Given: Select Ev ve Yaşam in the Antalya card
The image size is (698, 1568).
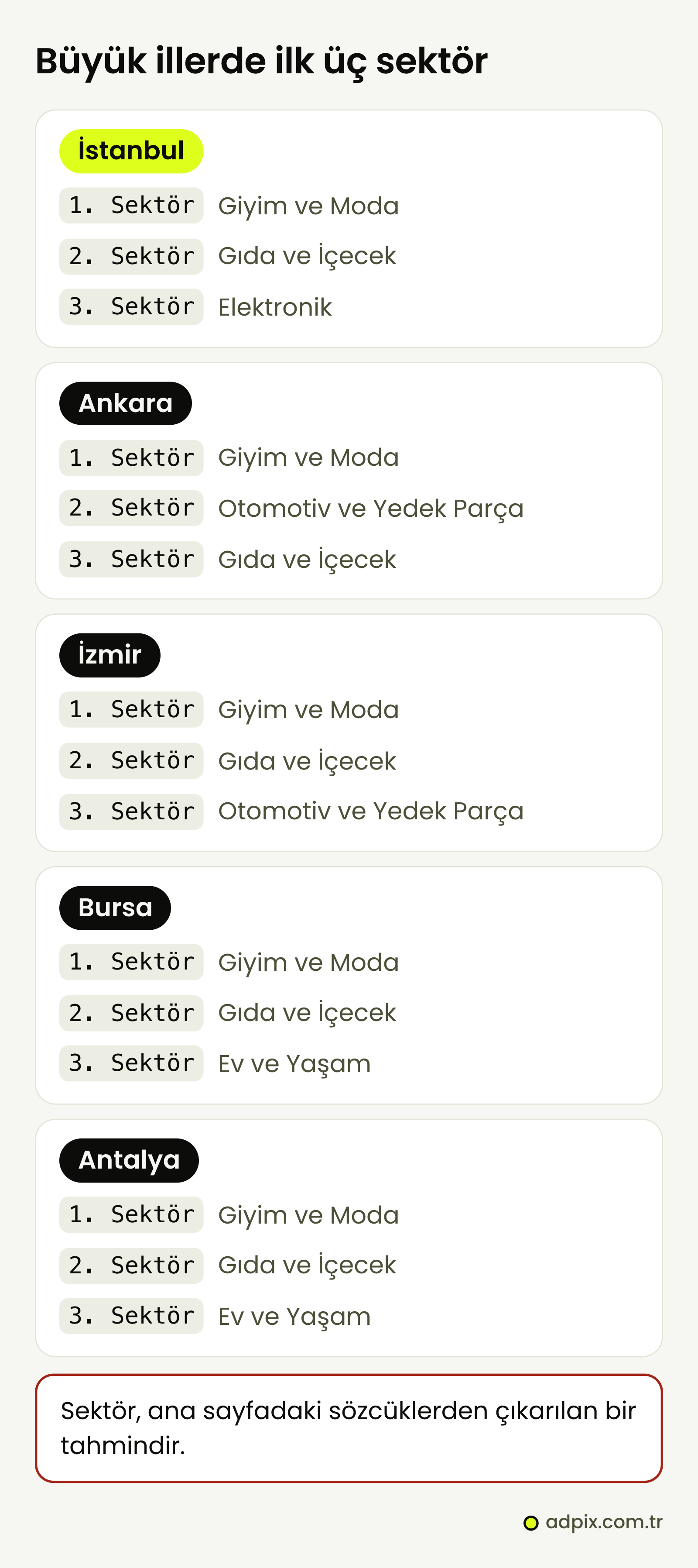Looking at the screenshot, I should point(294,1317).
